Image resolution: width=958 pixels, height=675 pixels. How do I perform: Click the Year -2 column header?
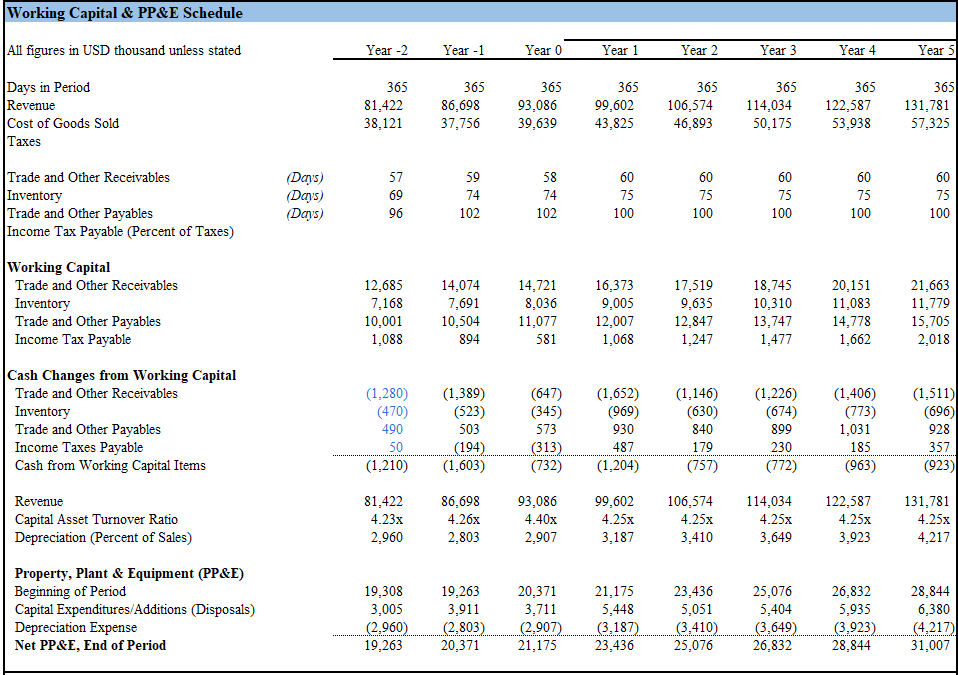[387, 50]
